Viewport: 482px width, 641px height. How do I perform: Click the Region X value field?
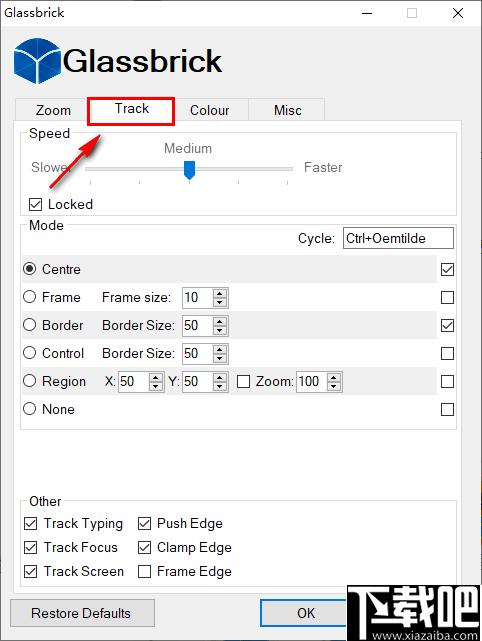[134, 381]
